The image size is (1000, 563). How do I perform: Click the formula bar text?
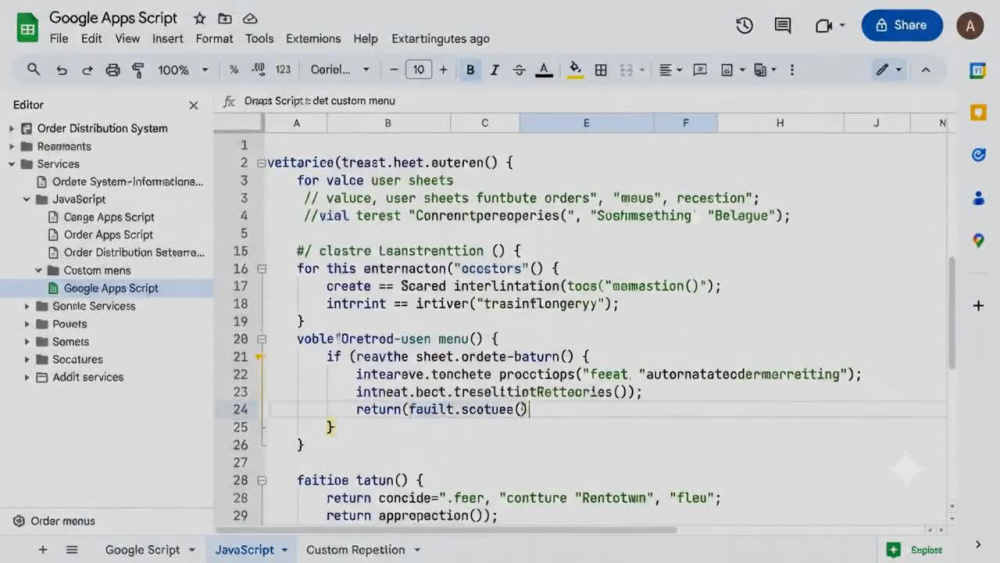click(x=320, y=101)
